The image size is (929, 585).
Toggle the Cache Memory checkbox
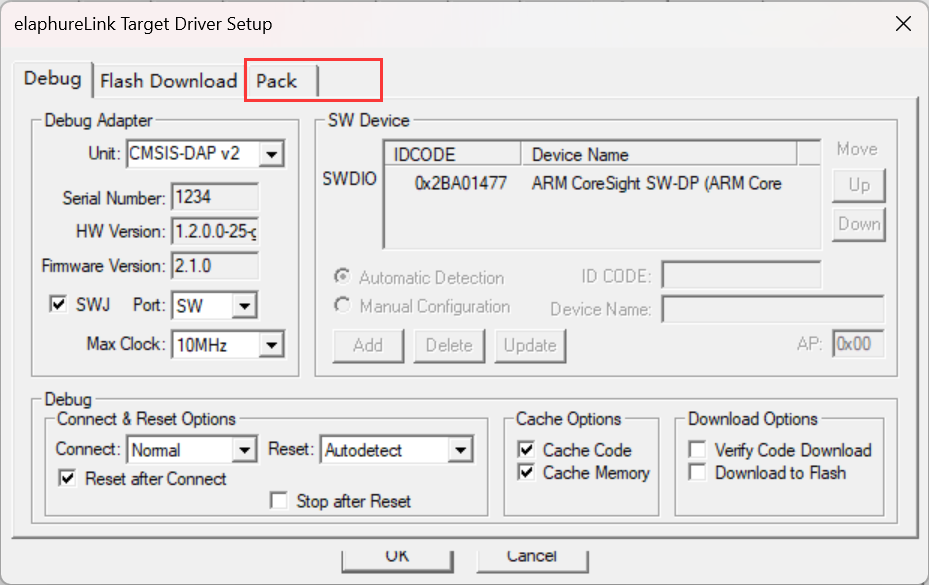coord(526,472)
